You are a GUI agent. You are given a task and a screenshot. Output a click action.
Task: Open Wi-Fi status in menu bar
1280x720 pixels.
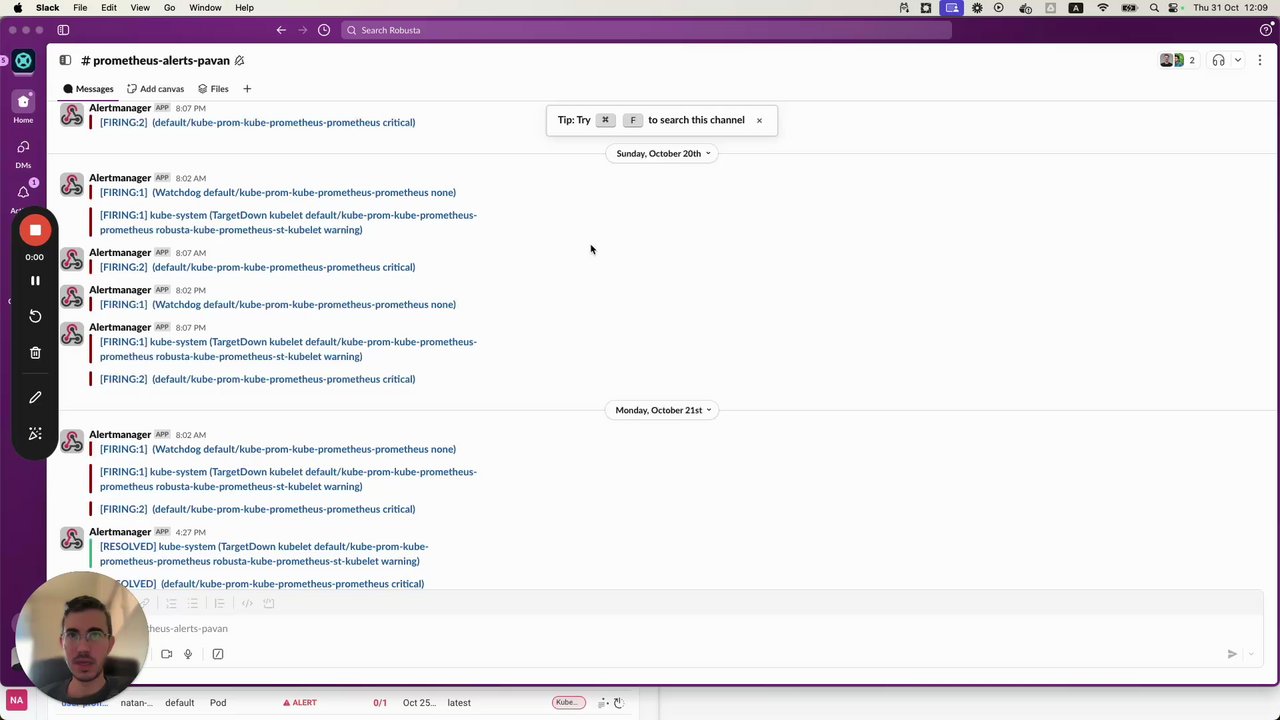(1103, 8)
